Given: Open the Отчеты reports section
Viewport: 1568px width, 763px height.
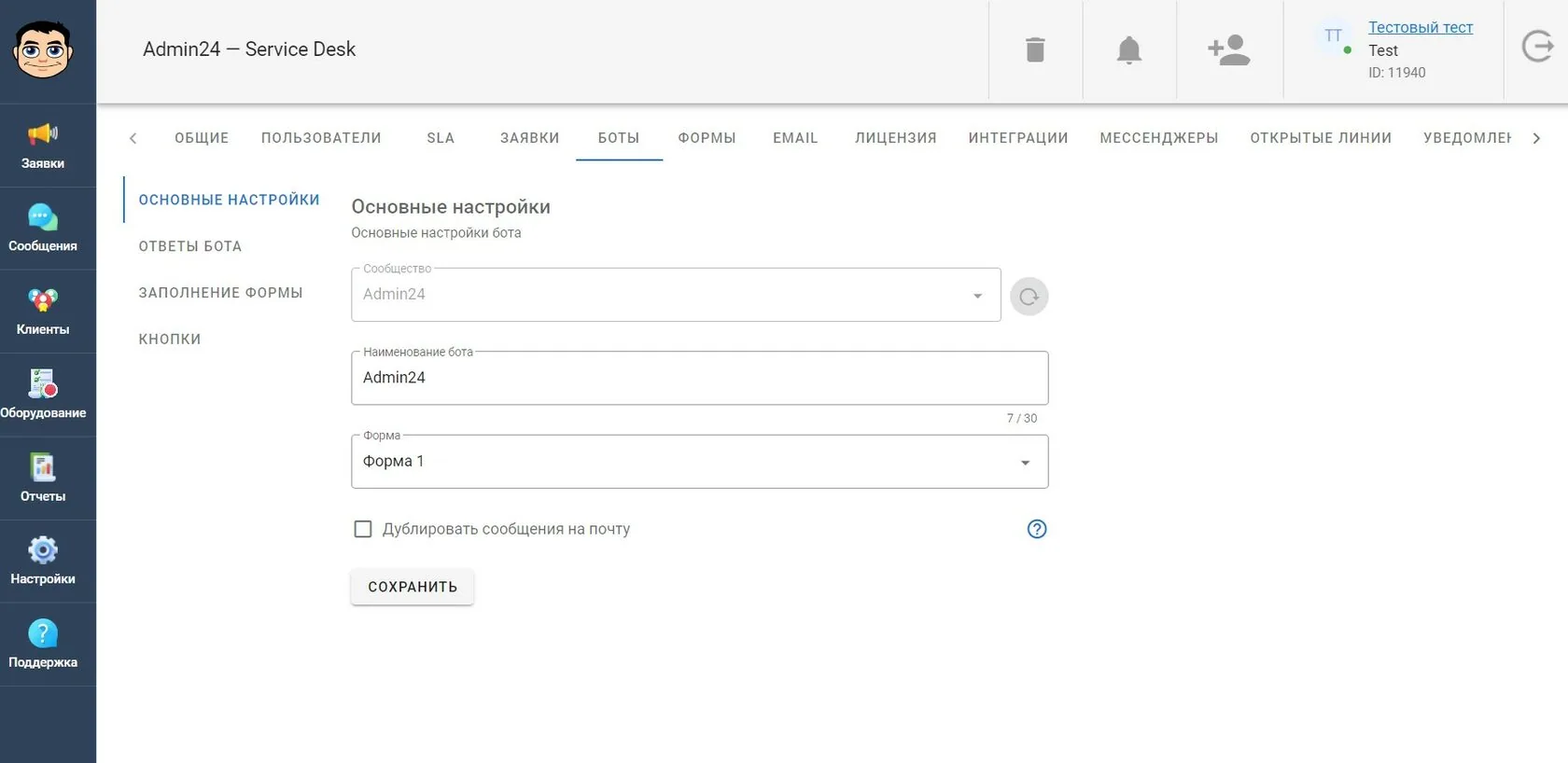Looking at the screenshot, I should (43, 478).
